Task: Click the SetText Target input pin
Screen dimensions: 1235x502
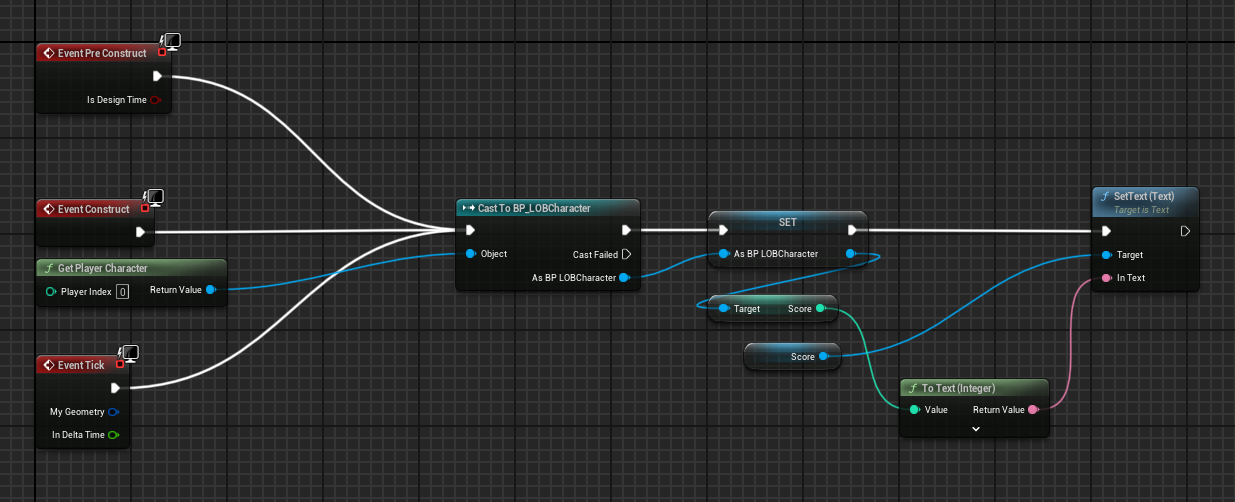Action: (1106, 255)
